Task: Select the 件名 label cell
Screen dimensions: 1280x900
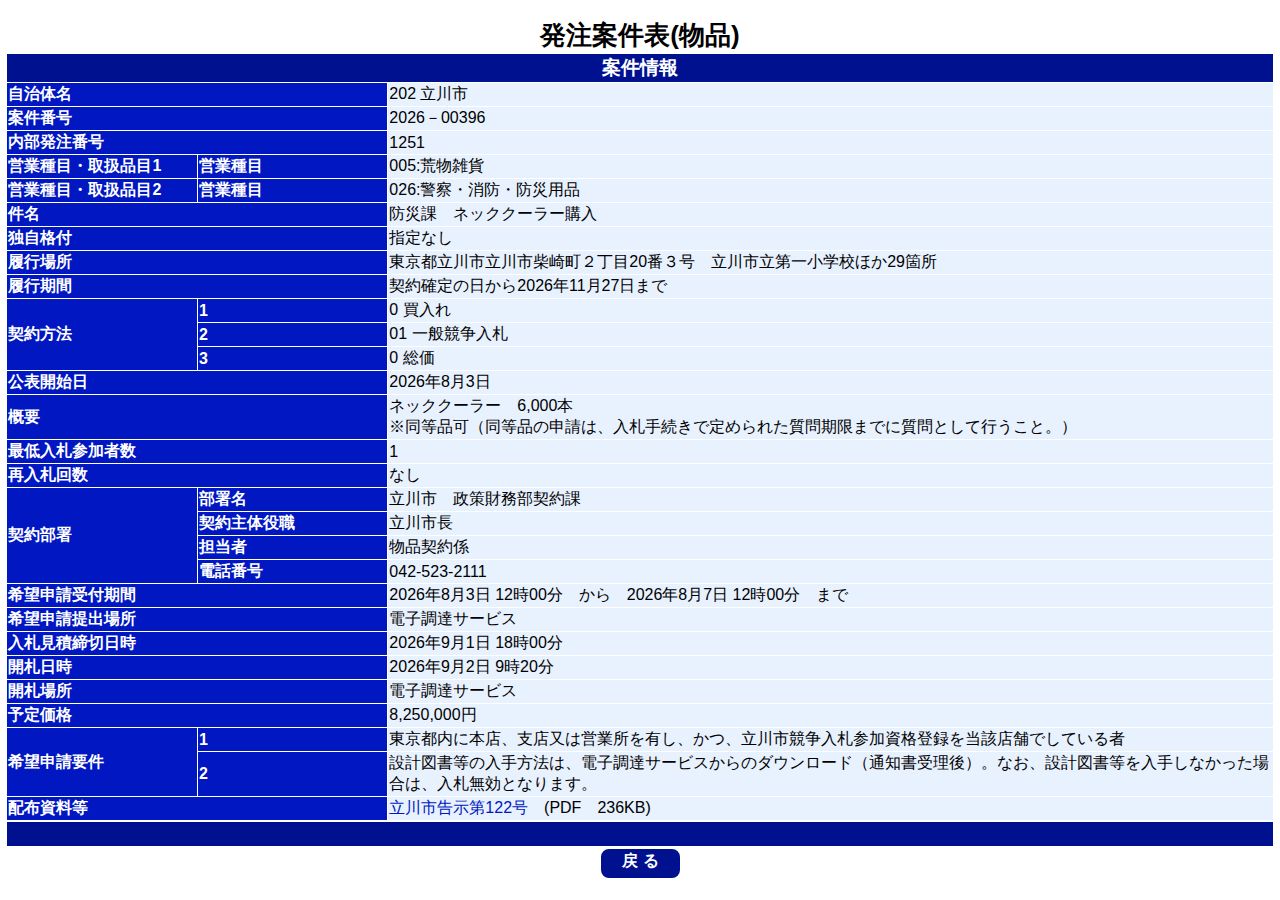Action: pos(197,214)
